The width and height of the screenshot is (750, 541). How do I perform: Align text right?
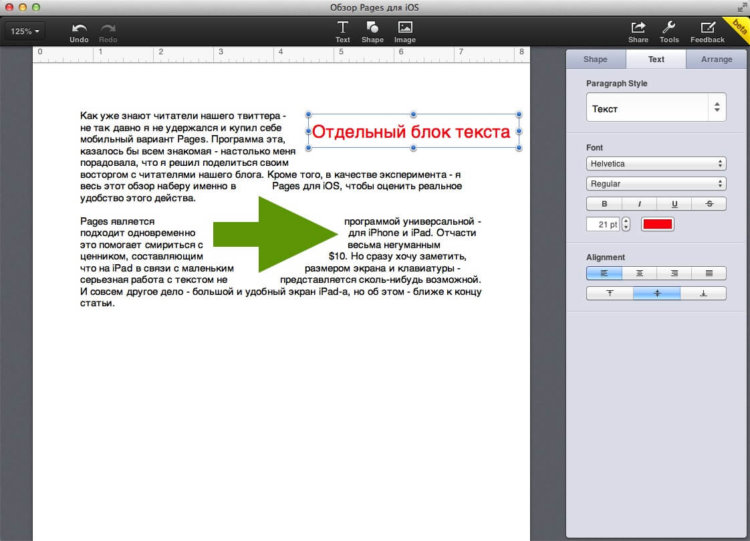point(674,273)
